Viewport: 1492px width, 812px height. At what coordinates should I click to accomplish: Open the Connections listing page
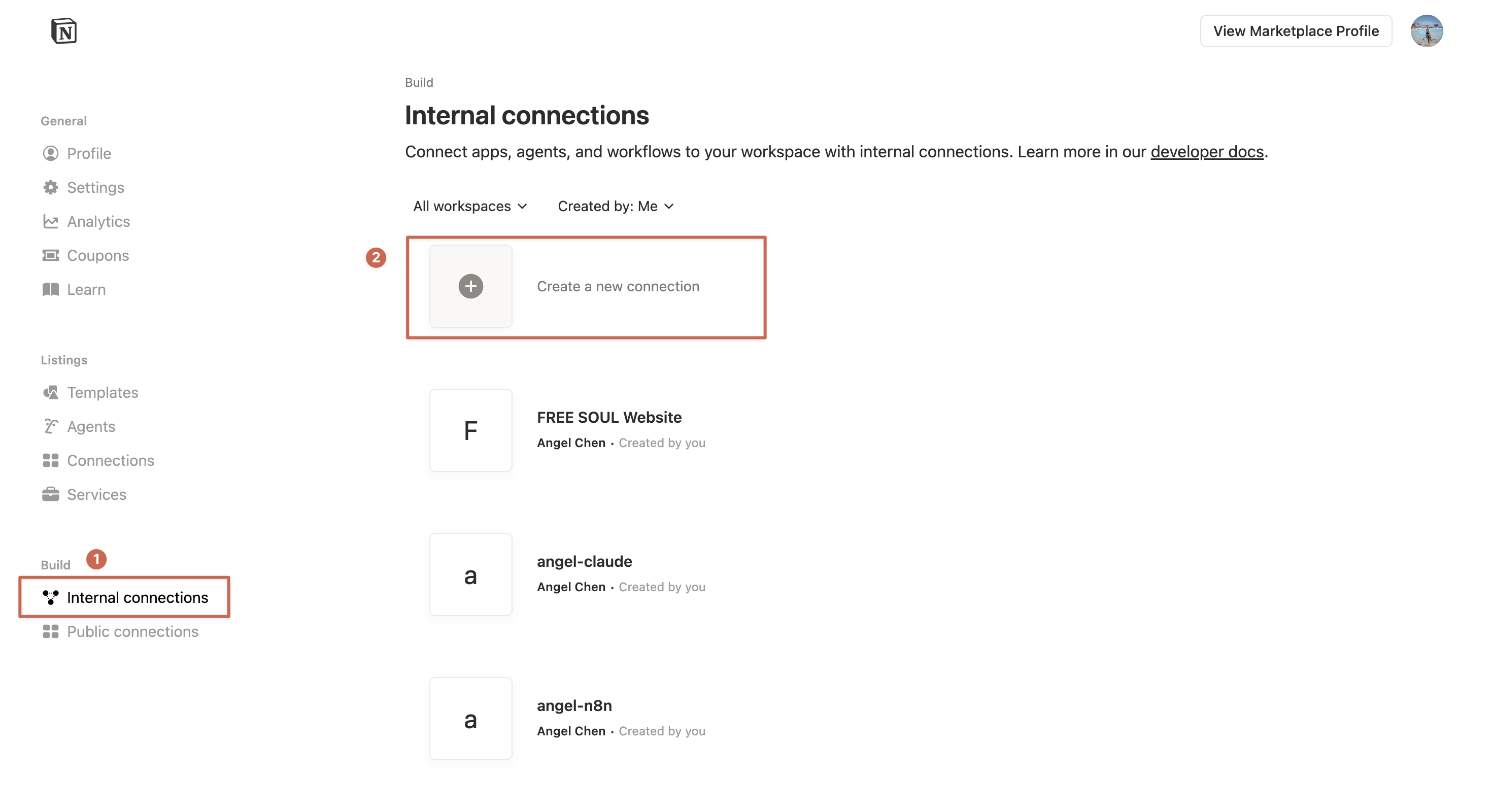110,460
